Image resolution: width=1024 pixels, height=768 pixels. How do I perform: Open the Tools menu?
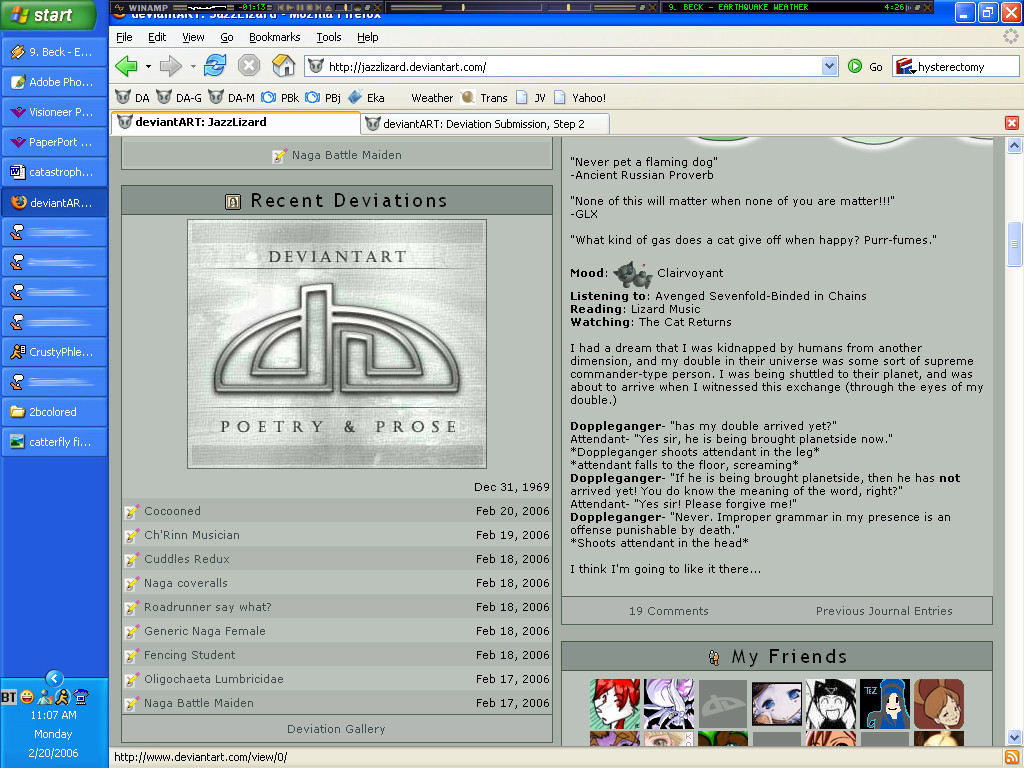329,37
